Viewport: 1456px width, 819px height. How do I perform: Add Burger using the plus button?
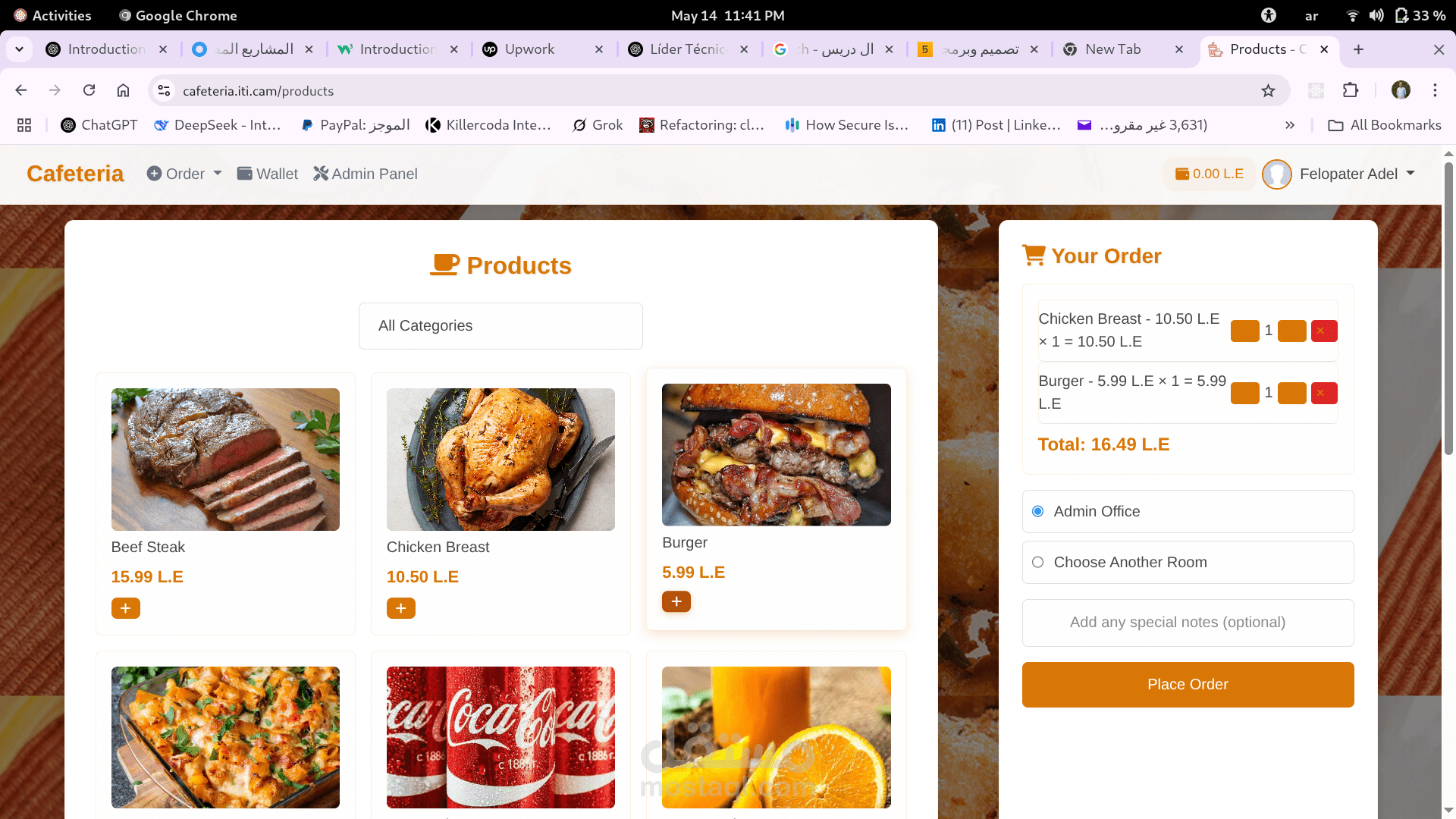(676, 601)
